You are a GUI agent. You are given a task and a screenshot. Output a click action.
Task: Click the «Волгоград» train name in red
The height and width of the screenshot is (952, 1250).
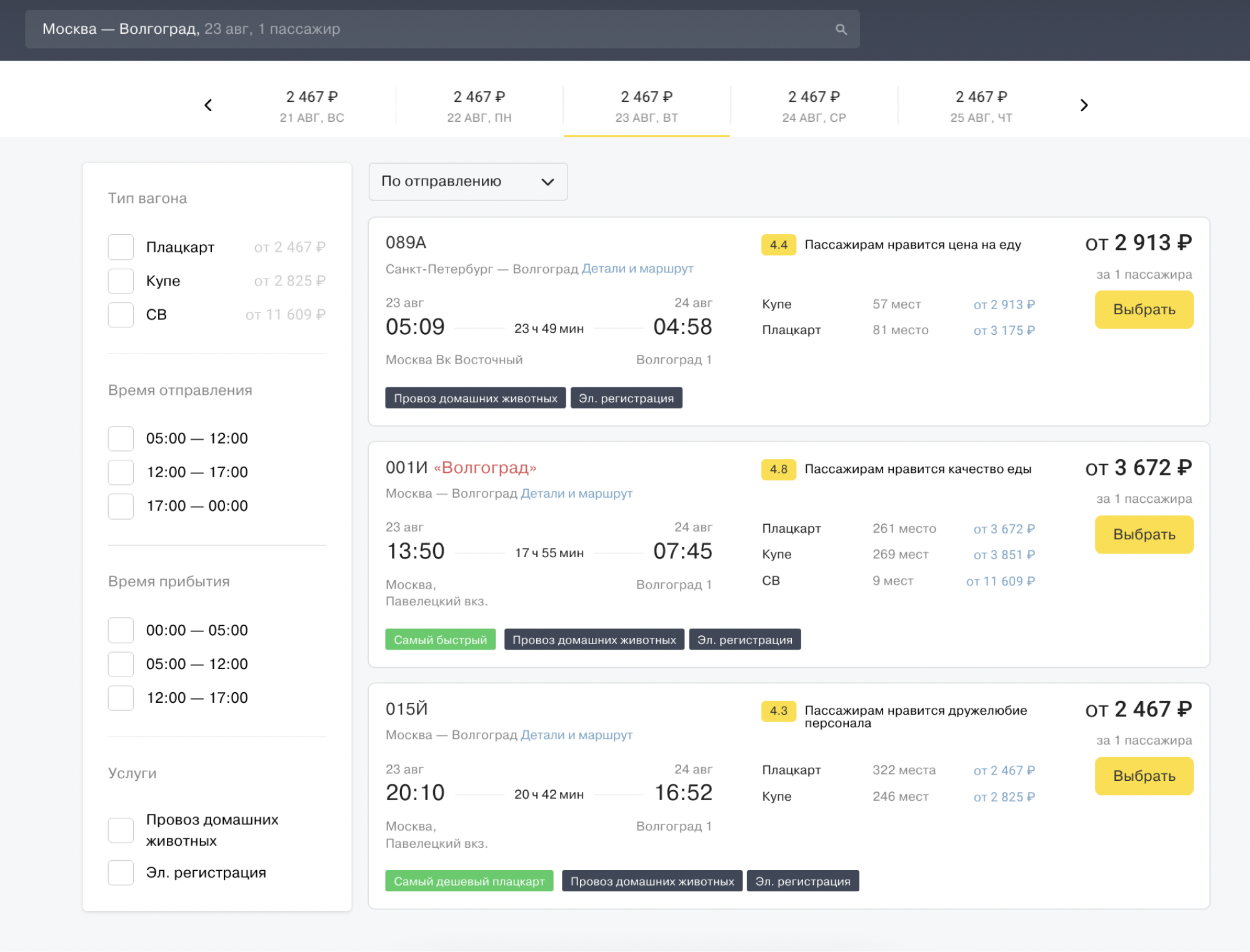[x=485, y=467]
